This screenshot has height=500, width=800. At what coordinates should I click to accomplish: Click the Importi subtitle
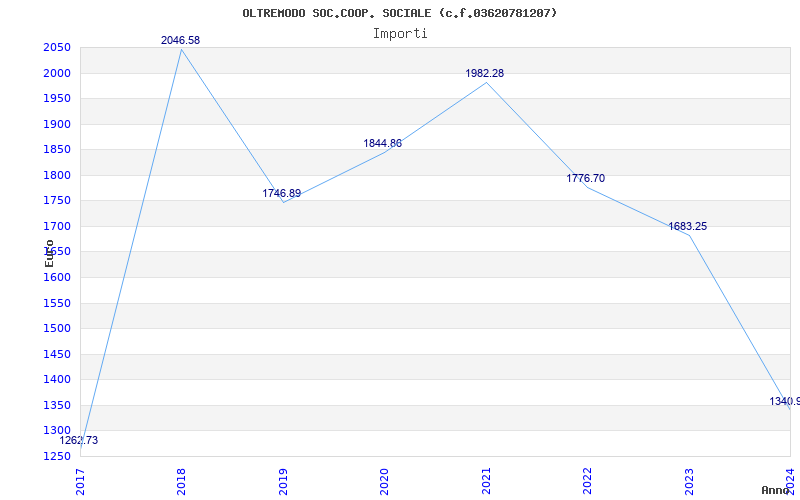[x=400, y=34]
